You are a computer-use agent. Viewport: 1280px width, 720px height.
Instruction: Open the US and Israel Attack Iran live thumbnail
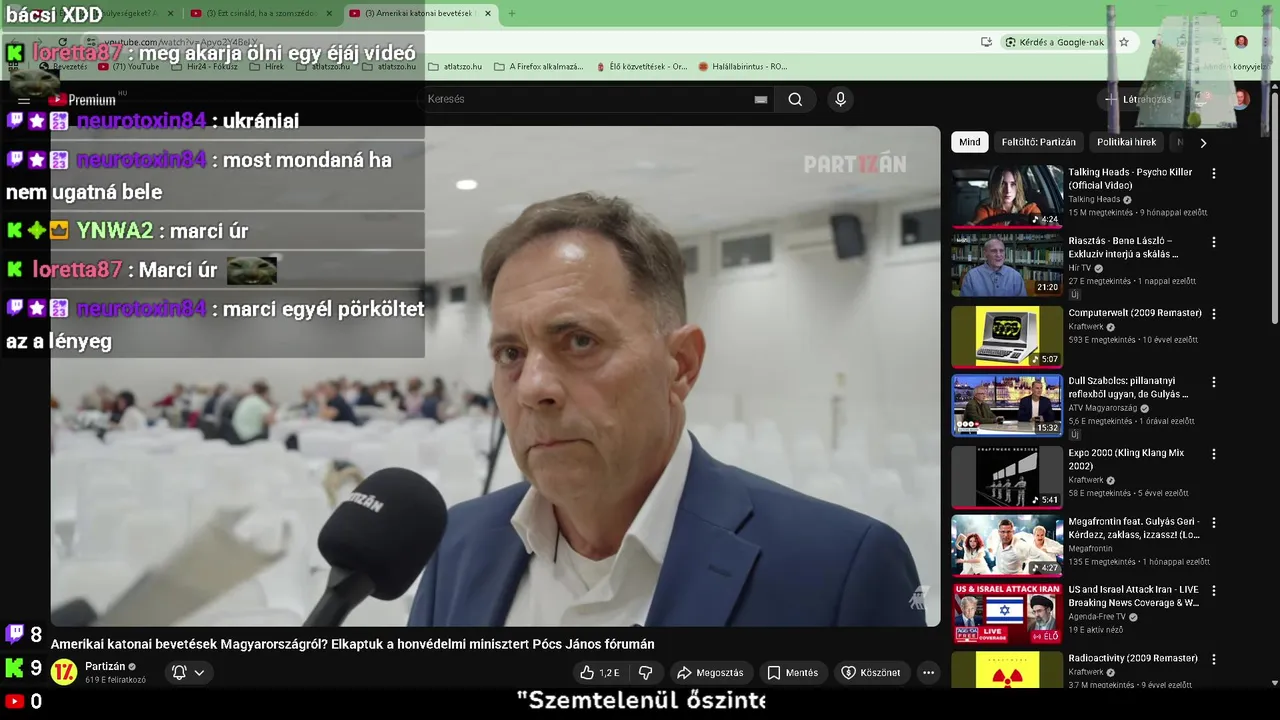[1007, 614]
